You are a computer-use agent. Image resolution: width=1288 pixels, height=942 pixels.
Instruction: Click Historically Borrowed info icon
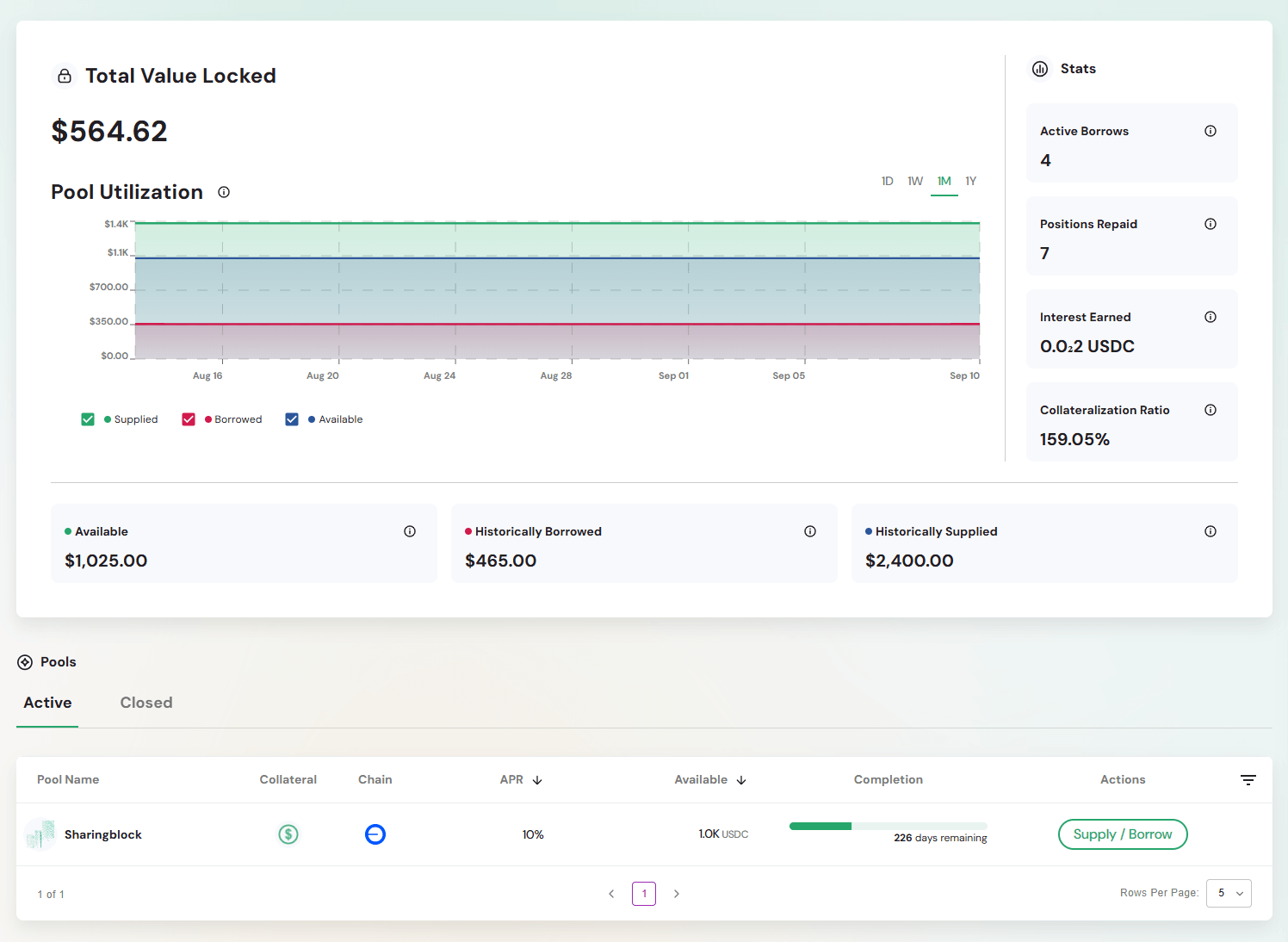click(810, 531)
